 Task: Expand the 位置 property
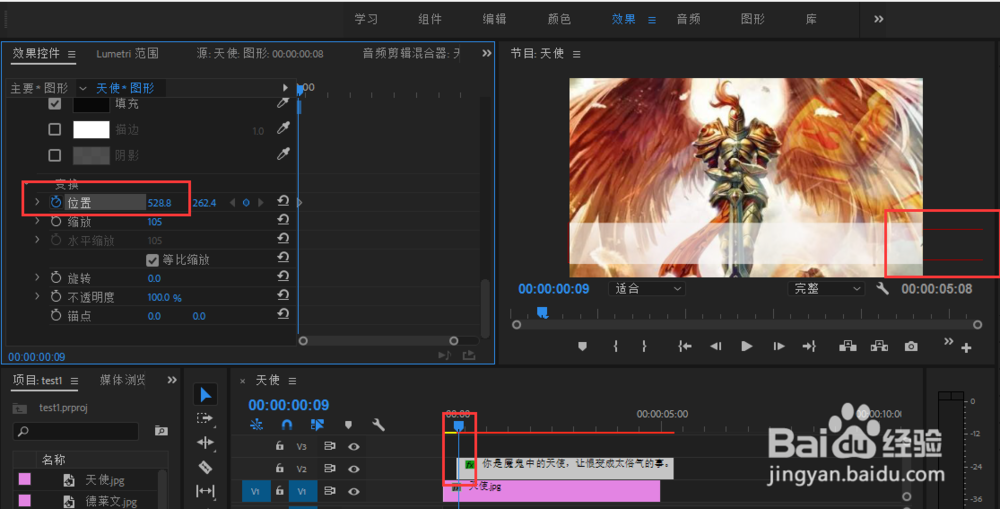(x=37, y=202)
